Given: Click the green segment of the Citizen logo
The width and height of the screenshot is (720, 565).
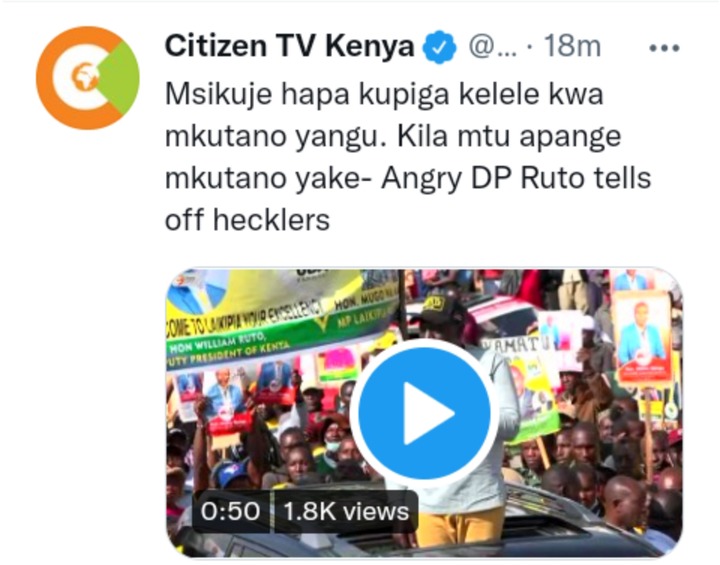Looking at the screenshot, I should 119,78.
